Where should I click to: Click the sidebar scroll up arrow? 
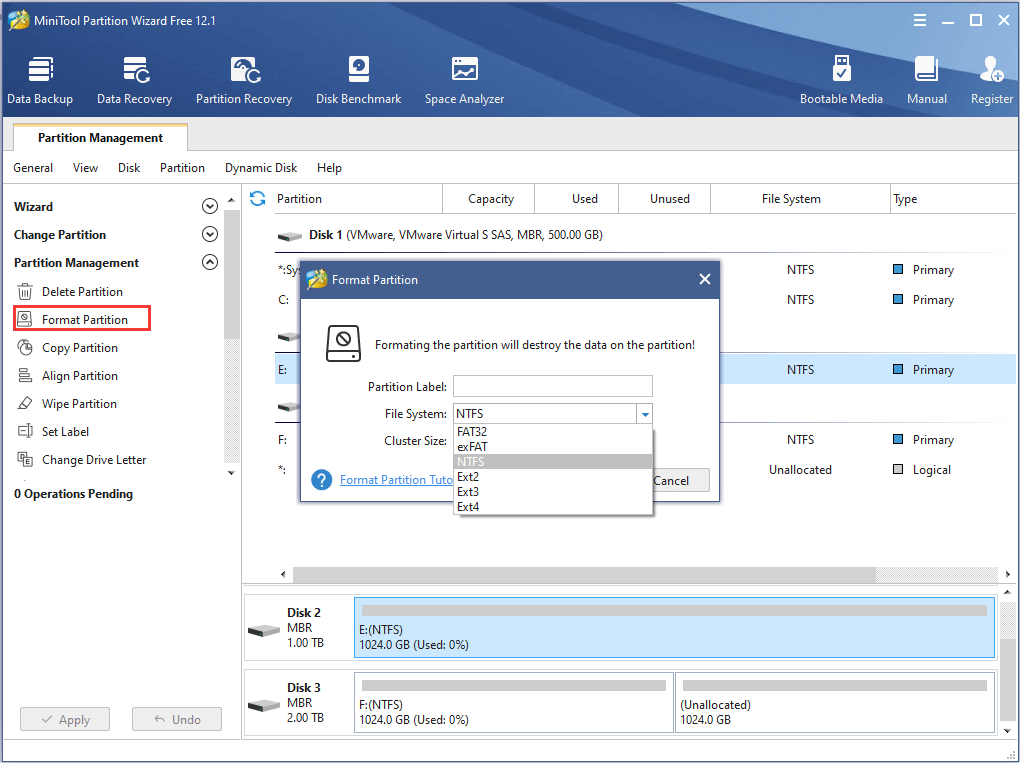(x=232, y=200)
